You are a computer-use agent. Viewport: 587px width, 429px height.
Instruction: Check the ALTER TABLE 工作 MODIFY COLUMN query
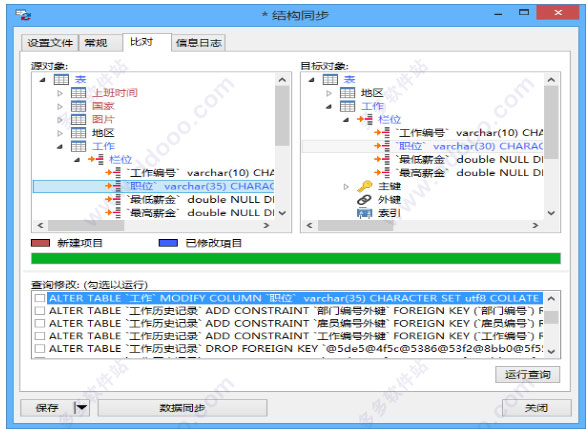tap(40, 298)
